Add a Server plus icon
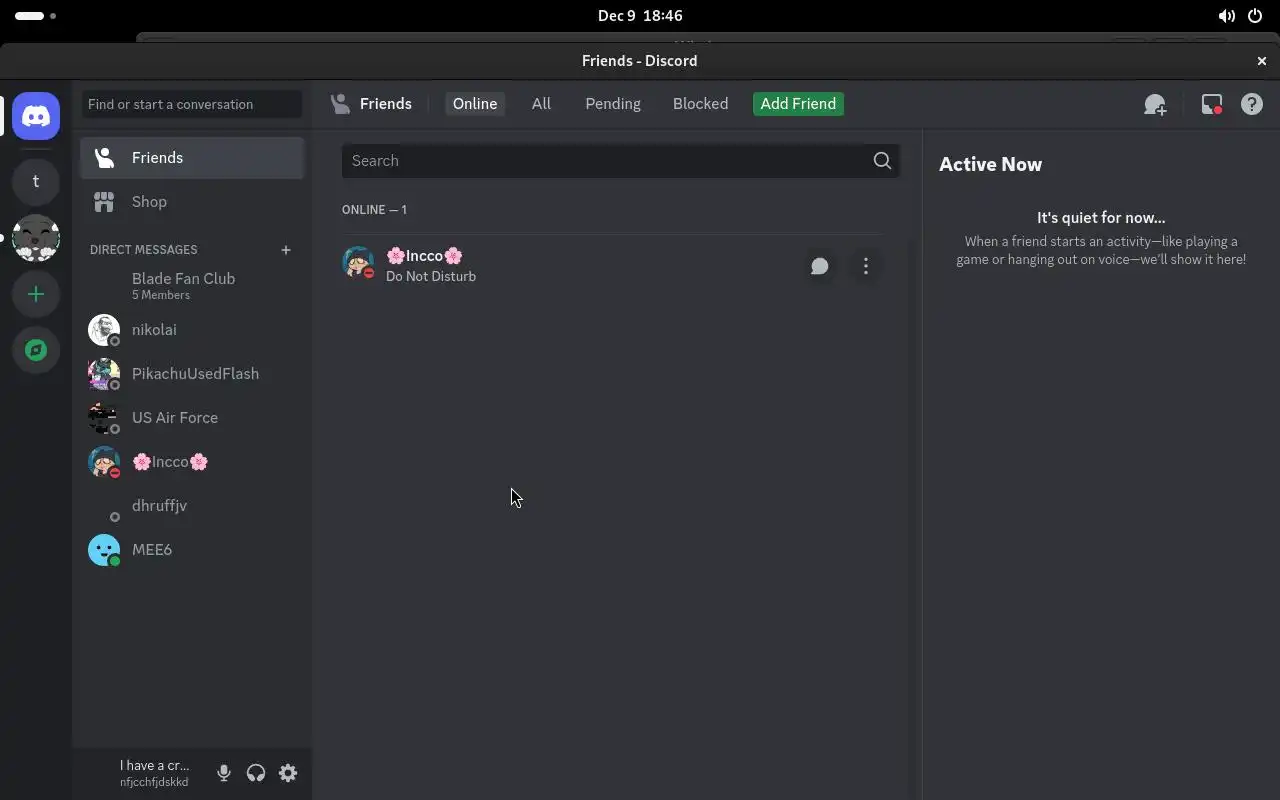This screenshot has height=800, width=1280. tap(36, 294)
